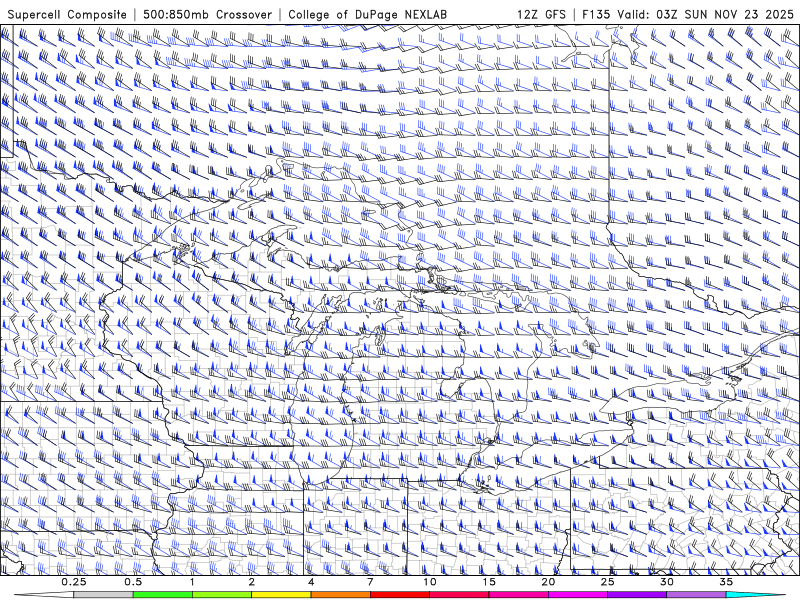Click the "12Z GFS" model run label

pyautogui.click(x=541, y=15)
